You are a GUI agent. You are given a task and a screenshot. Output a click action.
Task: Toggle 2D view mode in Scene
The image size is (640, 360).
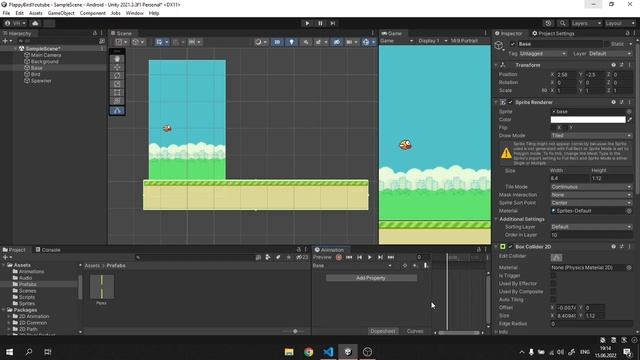(277, 42)
